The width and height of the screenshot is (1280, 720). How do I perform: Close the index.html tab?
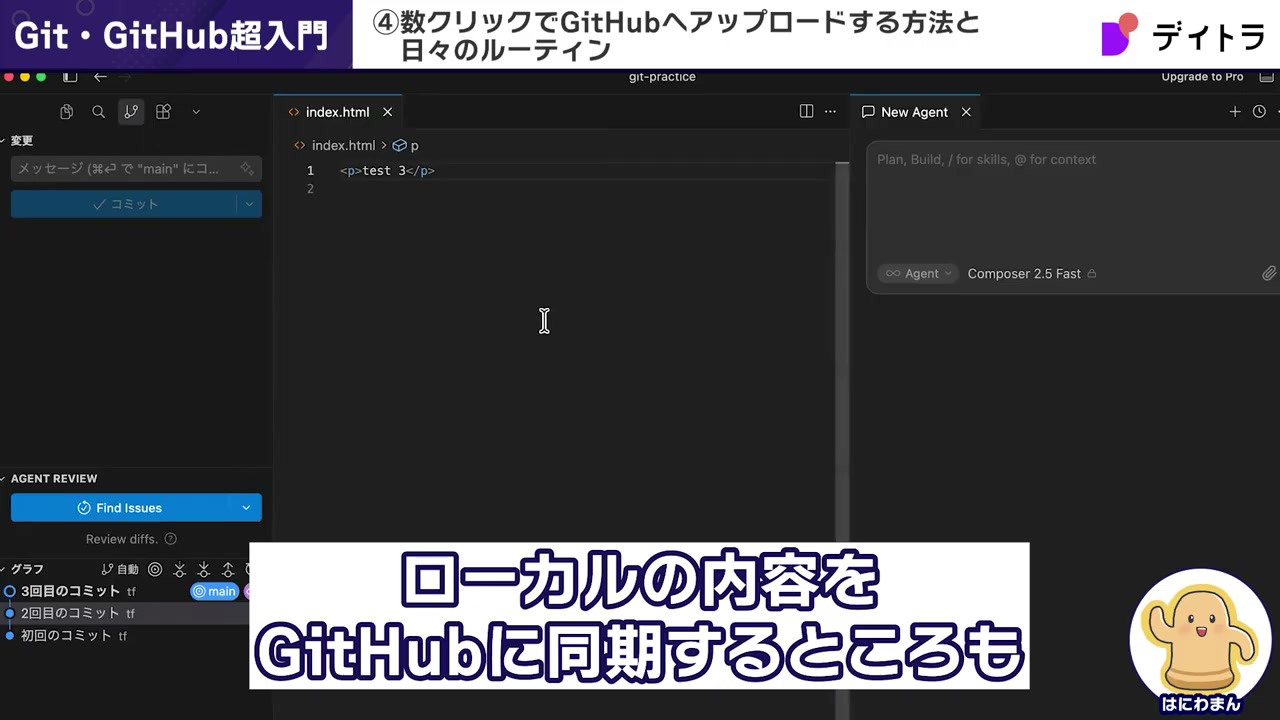[x=387, y=112]
